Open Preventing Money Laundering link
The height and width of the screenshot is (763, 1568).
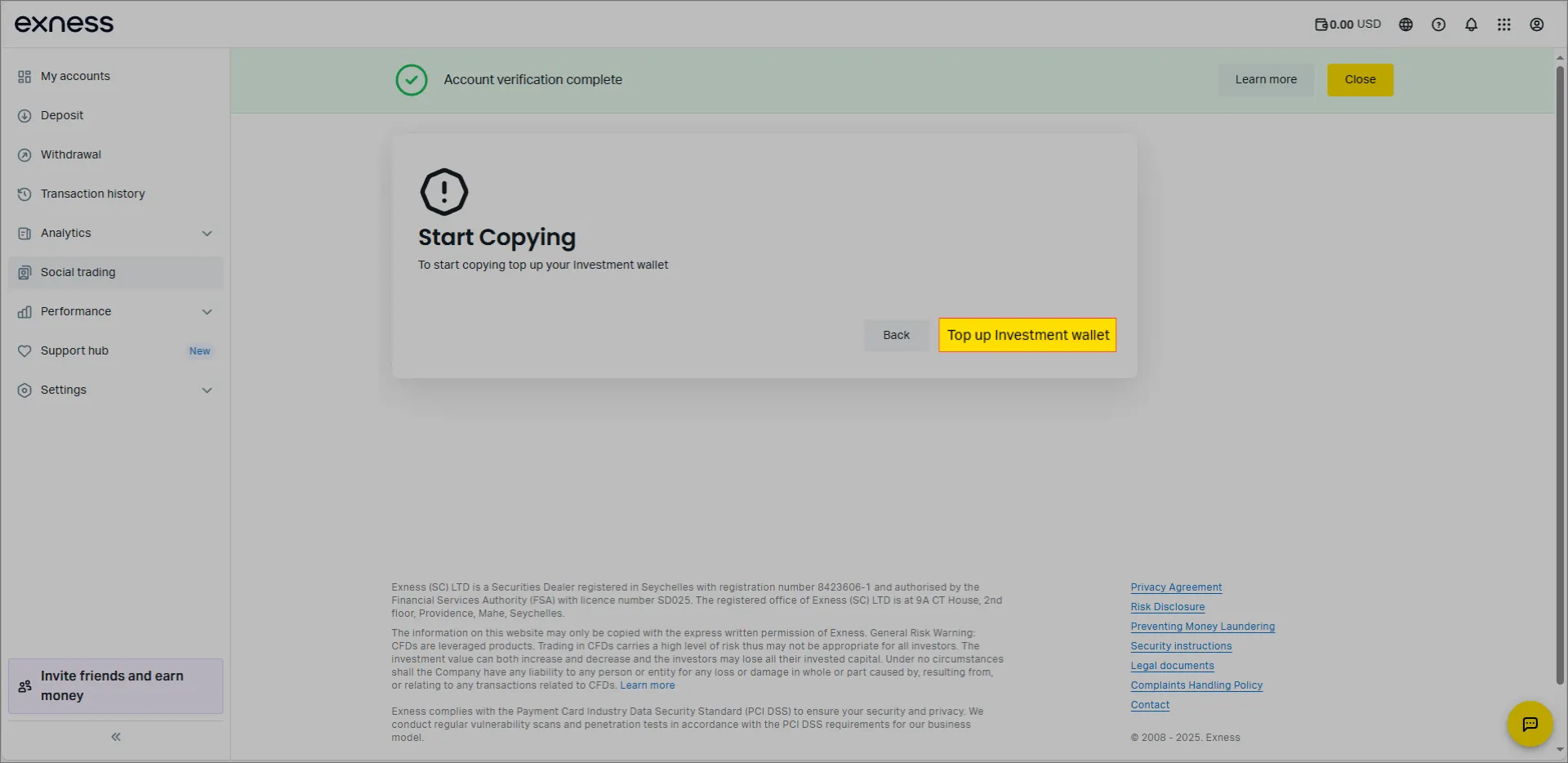click(x=1202, y=627)
